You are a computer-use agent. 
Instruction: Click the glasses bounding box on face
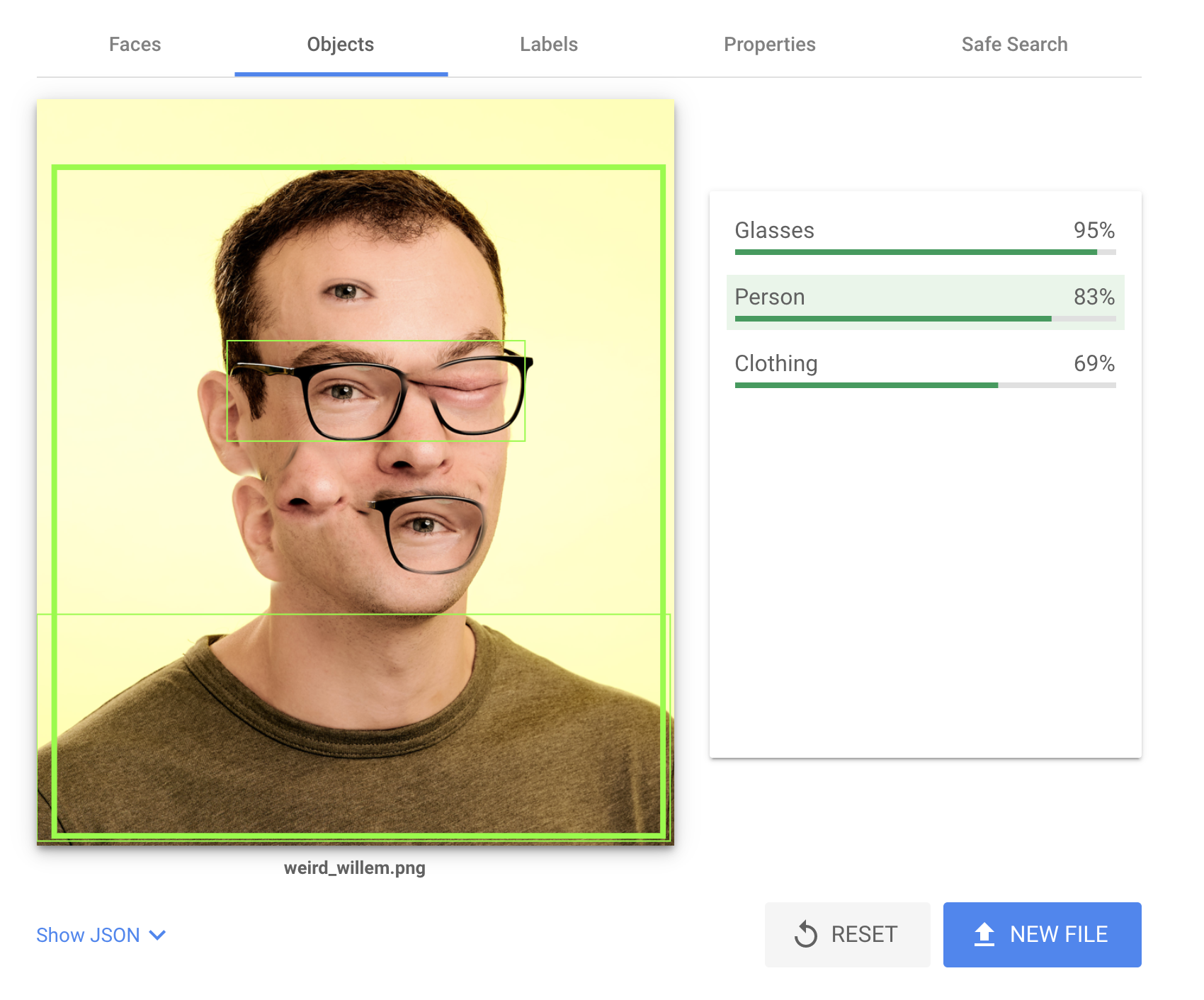[375, 391]
